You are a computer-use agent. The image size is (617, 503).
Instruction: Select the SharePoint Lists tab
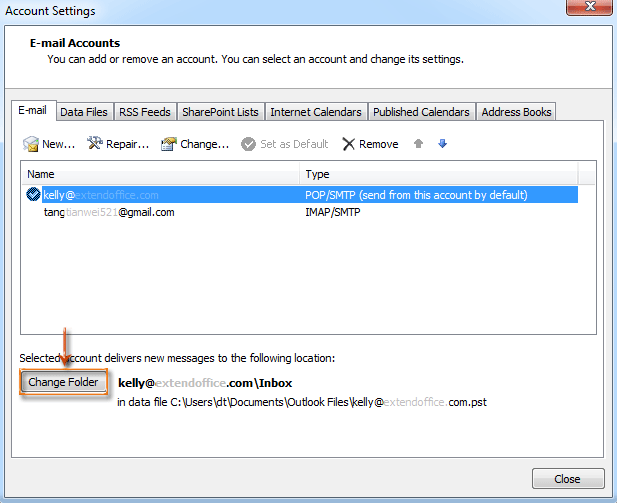[x=220, y=112]
